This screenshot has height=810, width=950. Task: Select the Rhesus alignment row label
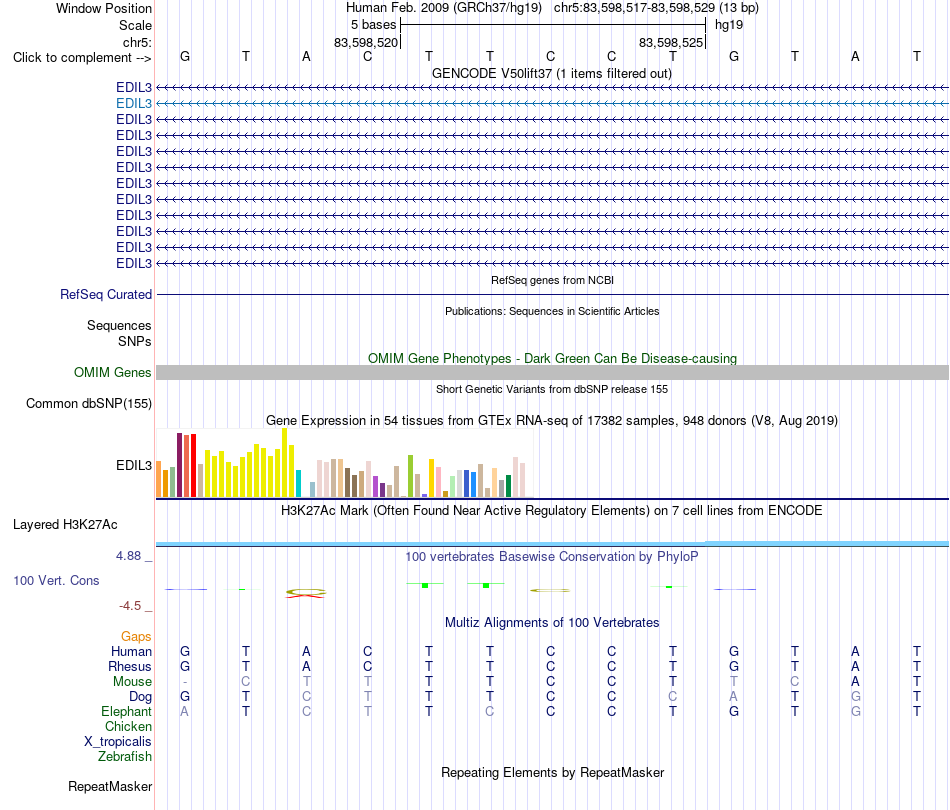(130, 666)
